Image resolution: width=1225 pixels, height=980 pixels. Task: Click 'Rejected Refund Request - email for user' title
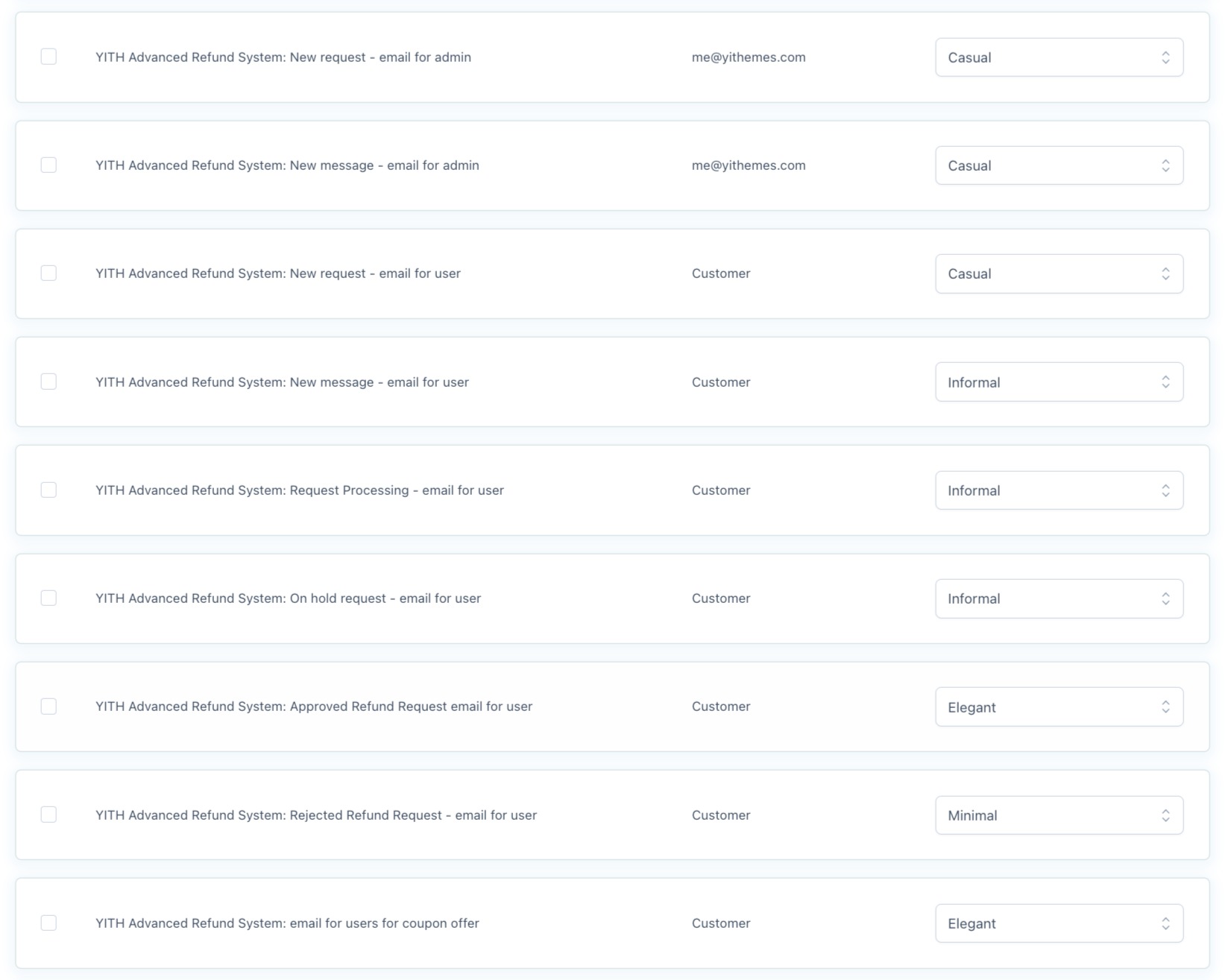316,815
